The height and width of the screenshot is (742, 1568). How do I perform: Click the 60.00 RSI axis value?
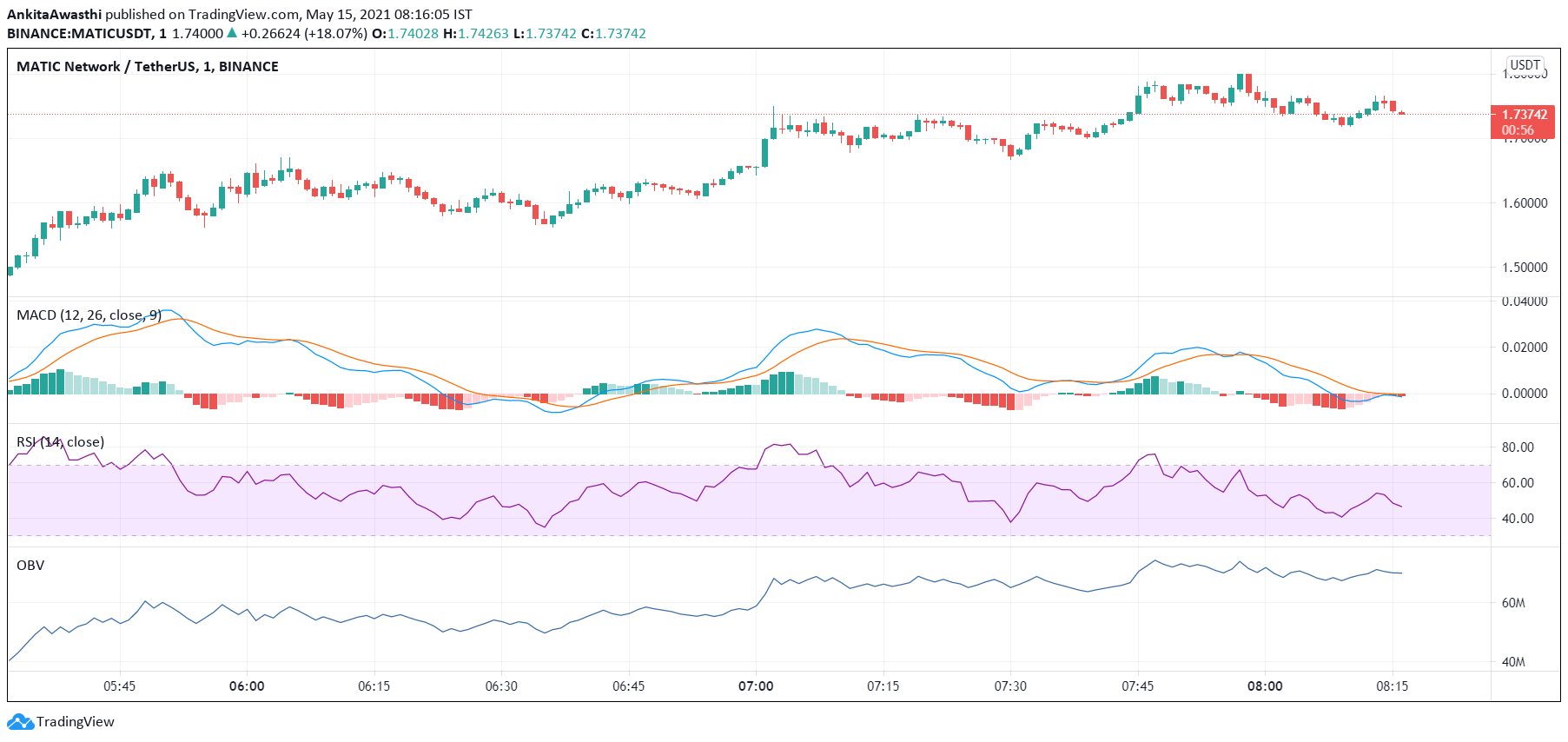coord(1518,483)
